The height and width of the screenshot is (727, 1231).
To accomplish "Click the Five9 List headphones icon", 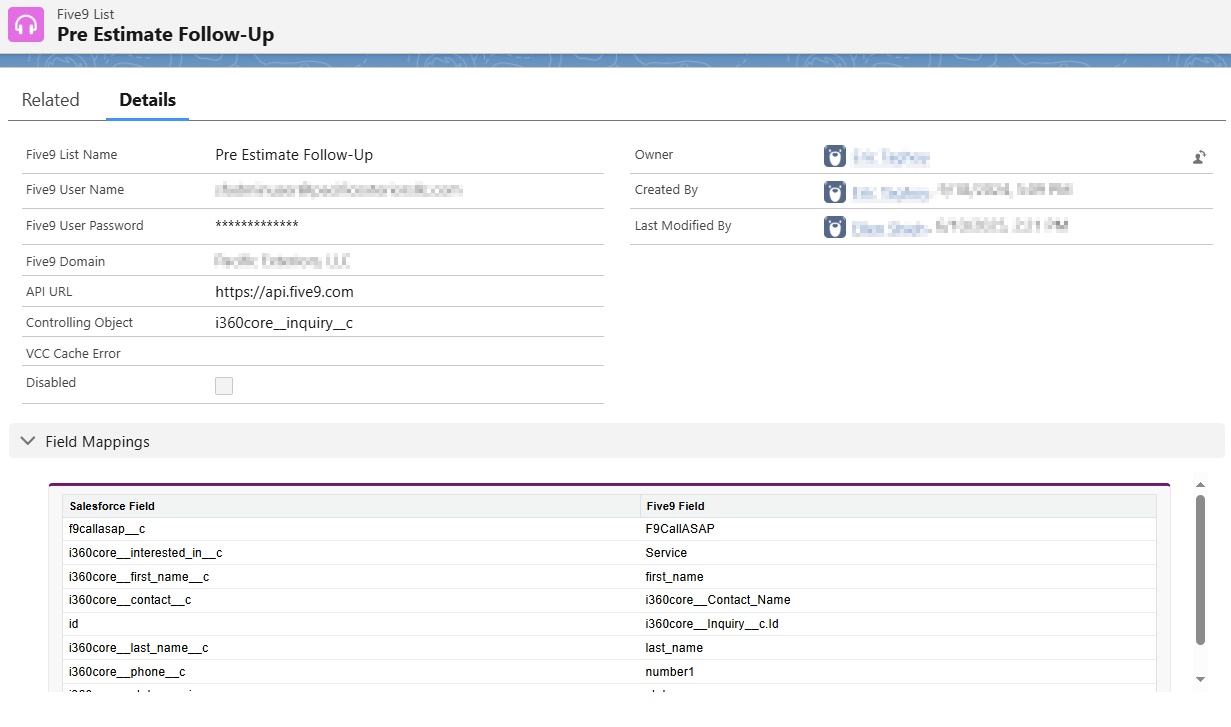I will click(26, 25).
